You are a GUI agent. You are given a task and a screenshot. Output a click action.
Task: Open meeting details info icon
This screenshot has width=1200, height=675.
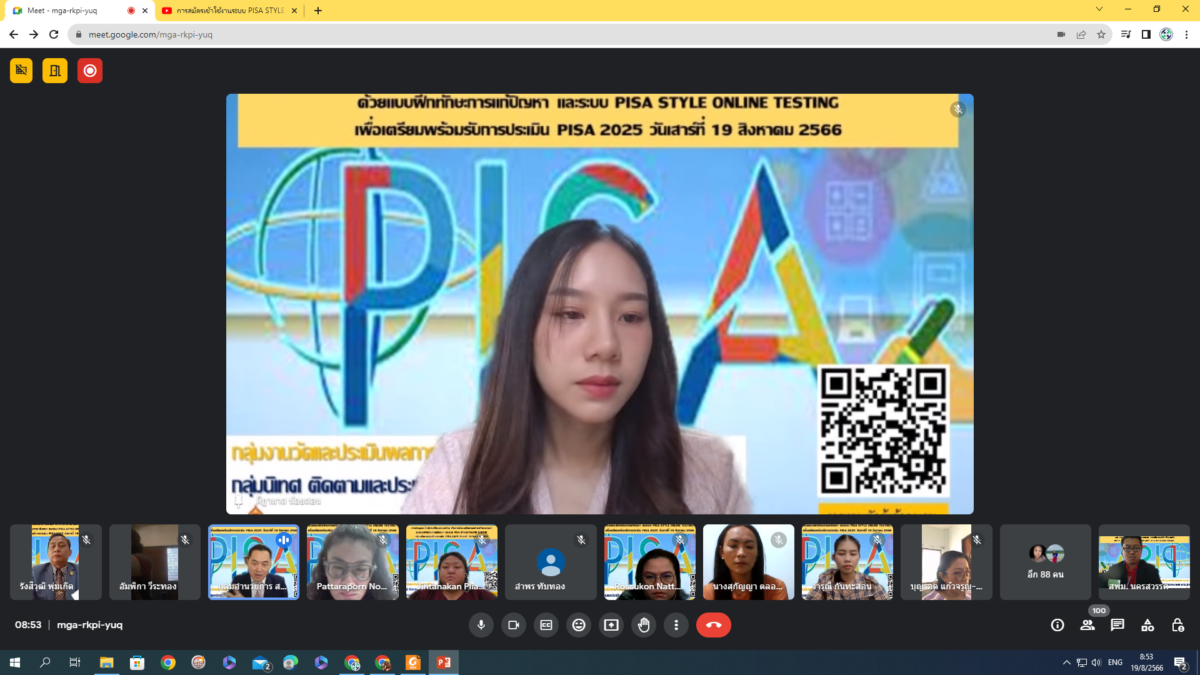coord(1057,625)
